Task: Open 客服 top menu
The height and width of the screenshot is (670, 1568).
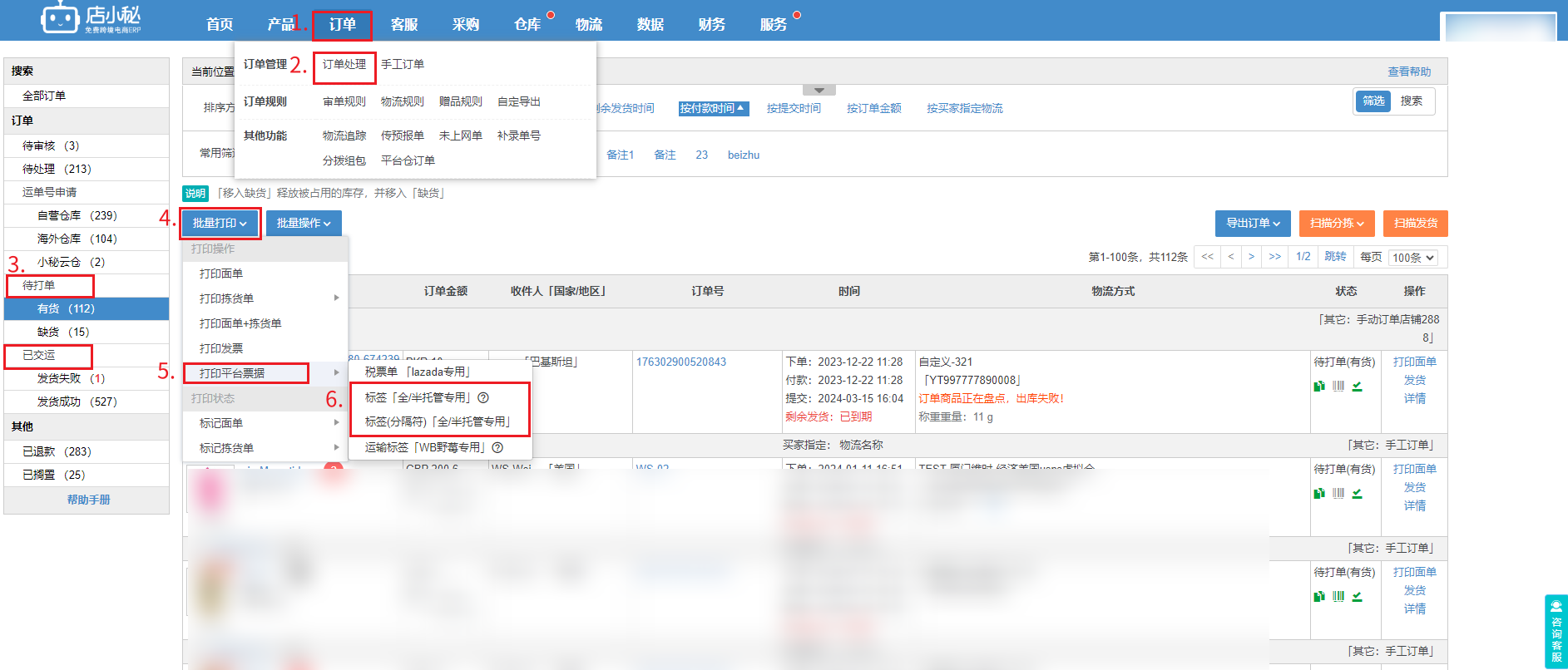Action: point(404,24)
